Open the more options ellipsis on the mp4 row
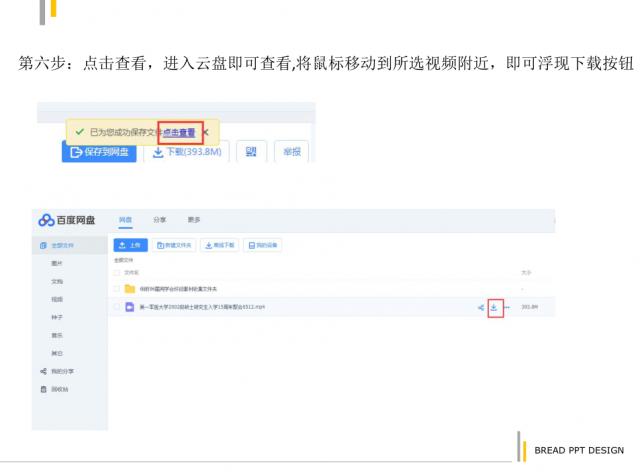Screen dimensions: 640x476 coord(509,307)
